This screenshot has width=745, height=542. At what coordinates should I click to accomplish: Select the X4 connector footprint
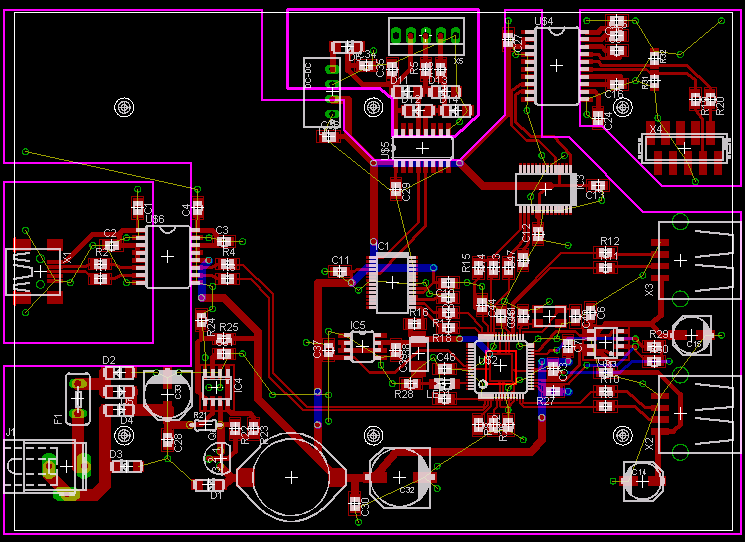pyautogui.click(x=684, y=148)
